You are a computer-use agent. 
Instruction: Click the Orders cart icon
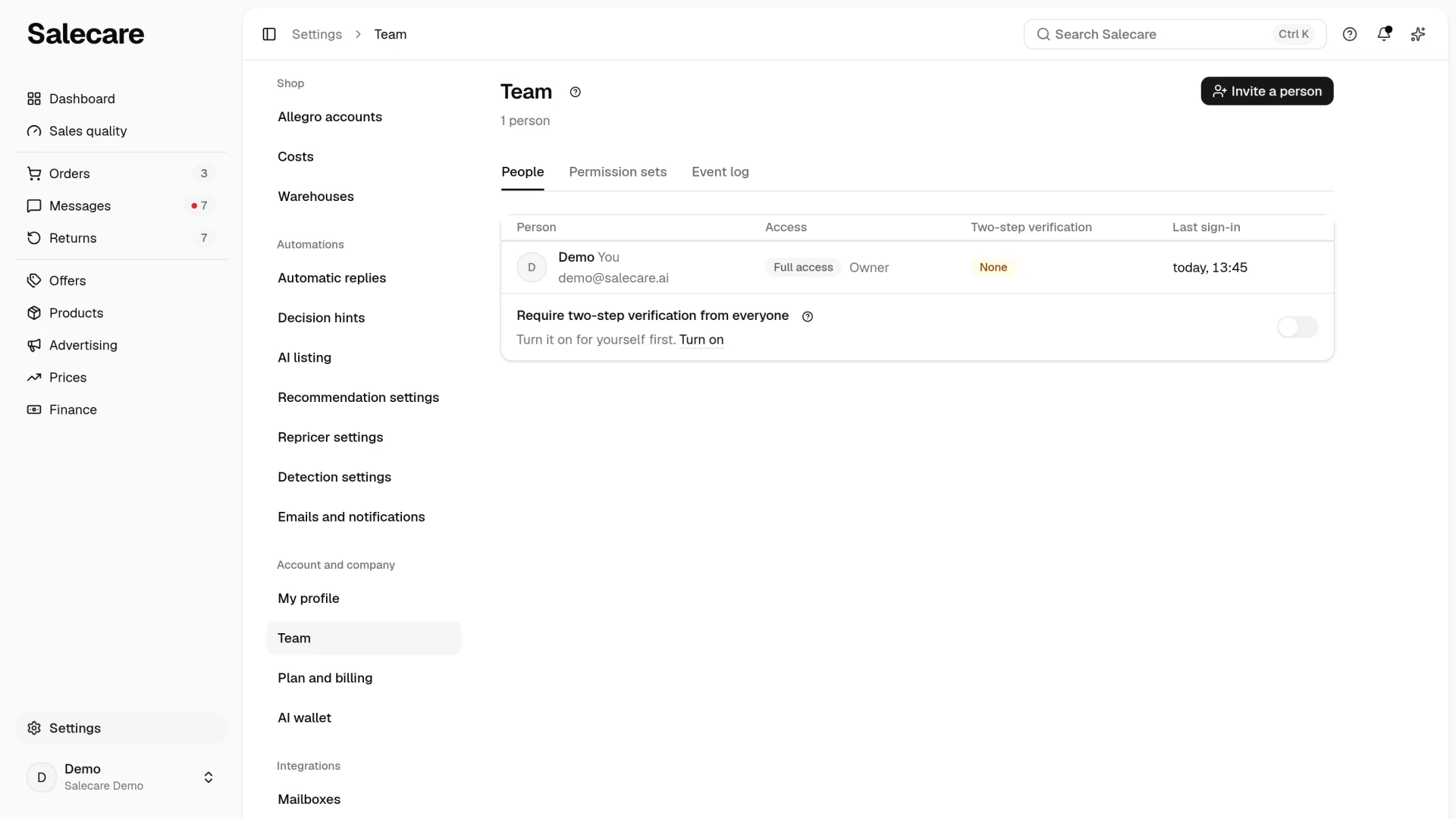[x=34, y=174]
